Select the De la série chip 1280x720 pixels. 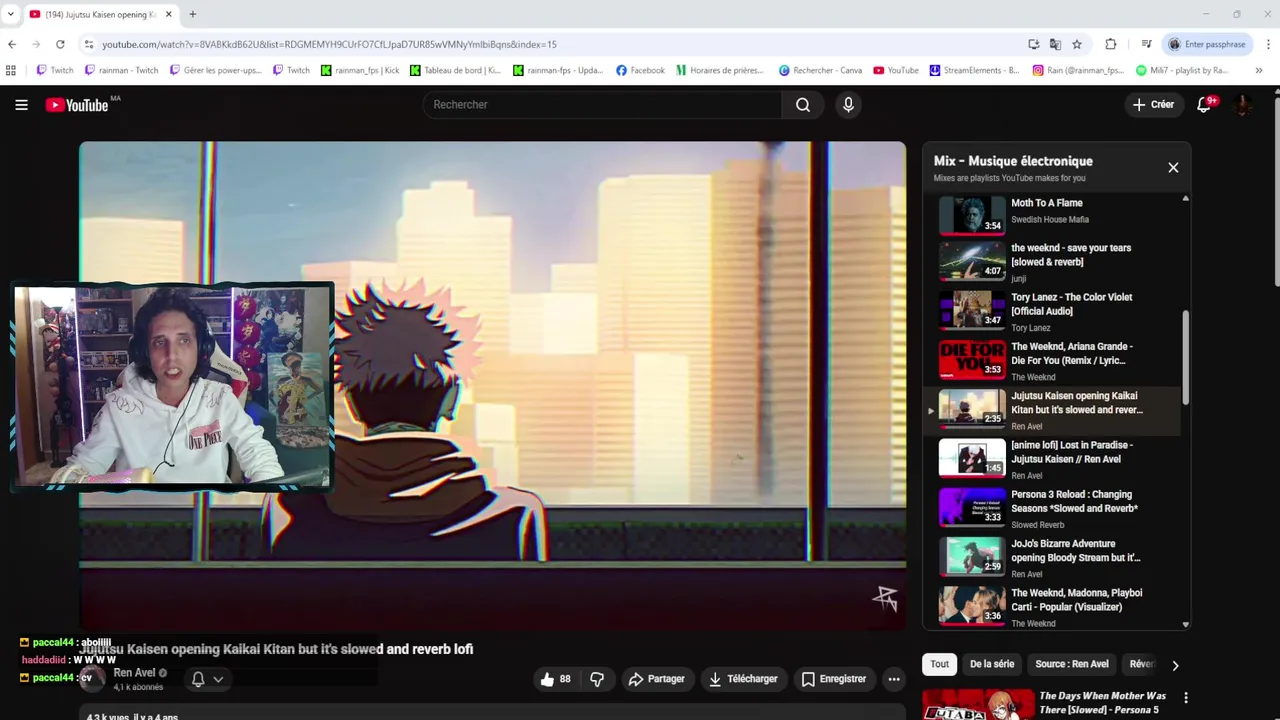992,664
